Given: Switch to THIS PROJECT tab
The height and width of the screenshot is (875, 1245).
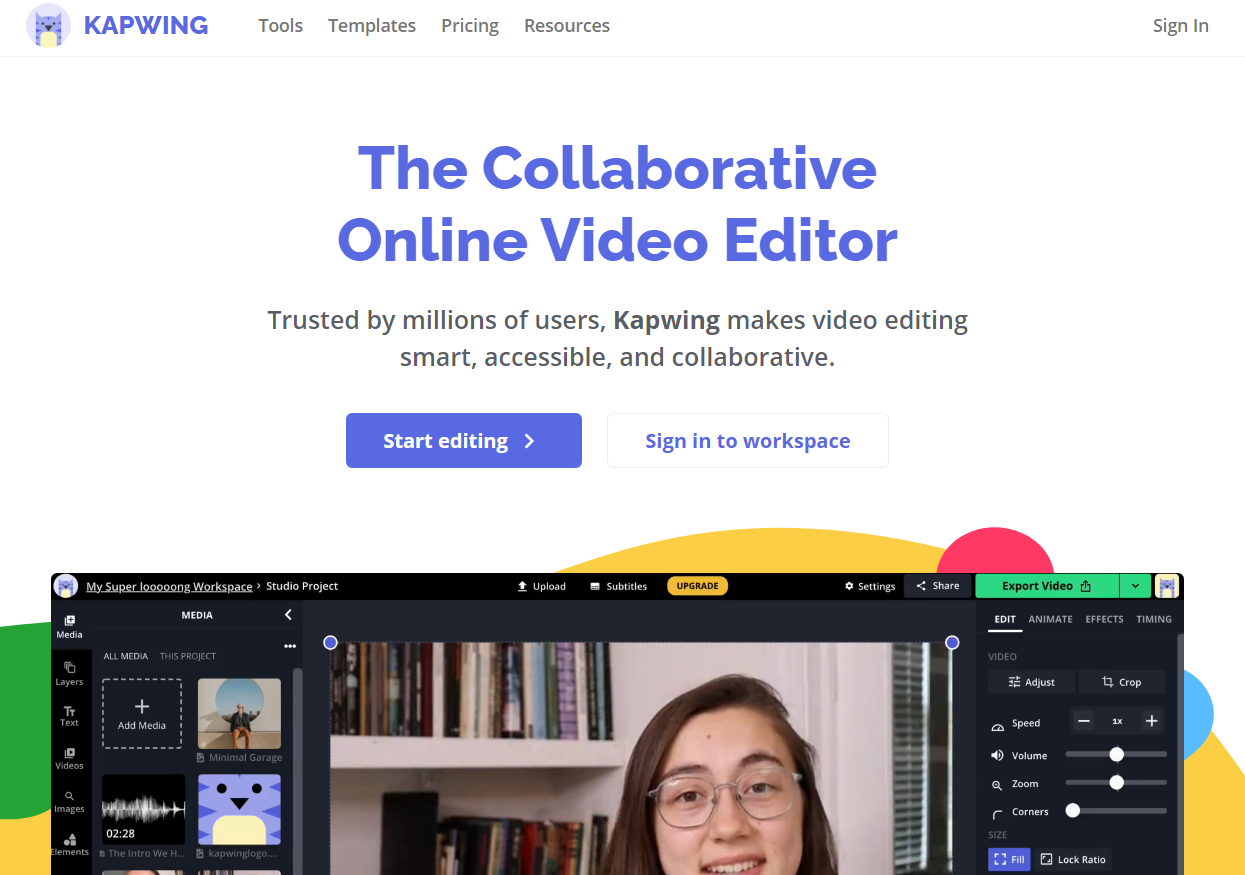Looking at the screenshot, I should coord(188,656).
